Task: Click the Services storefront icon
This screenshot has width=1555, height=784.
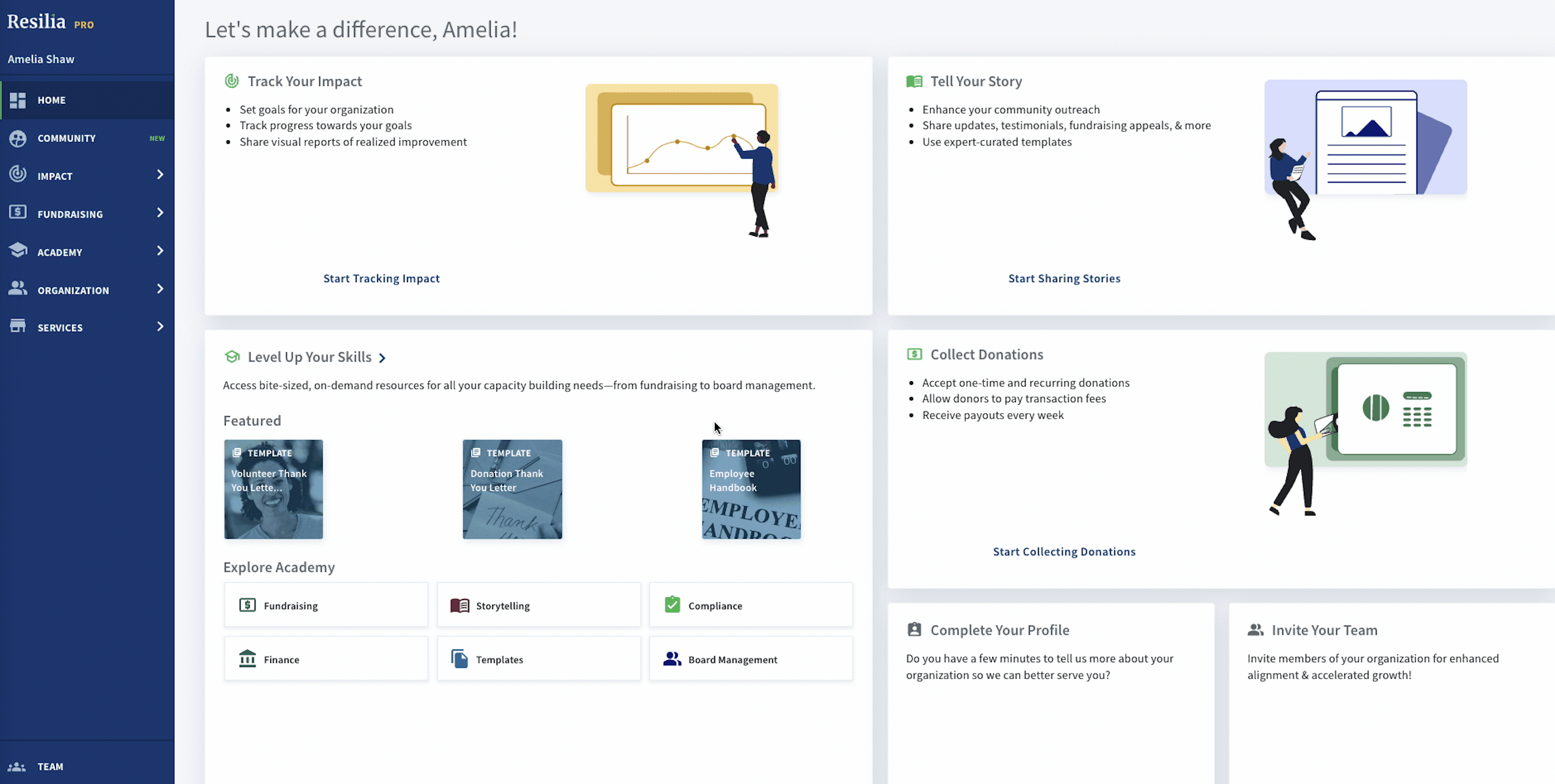Action: point(18,326)
